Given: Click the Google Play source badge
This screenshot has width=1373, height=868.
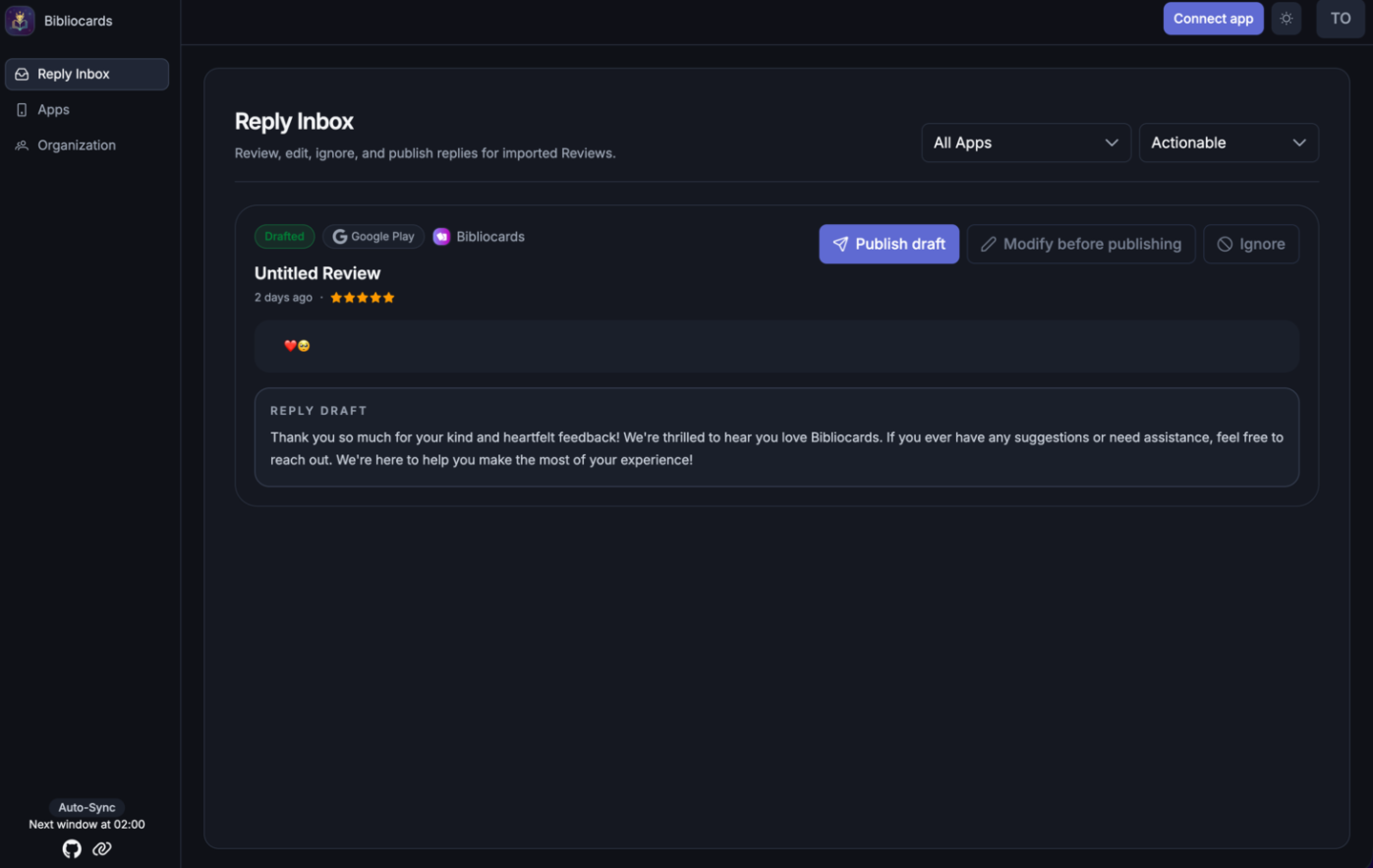Looking at the screenshot, I should [x=373, y=237].
